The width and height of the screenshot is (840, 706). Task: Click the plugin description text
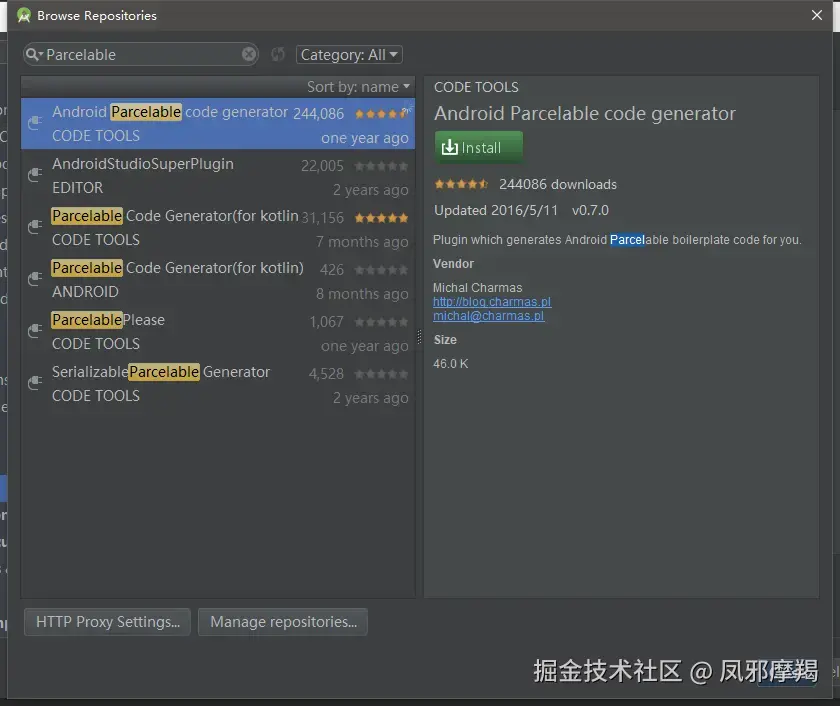pyautogui.click(x=617, y=239)
